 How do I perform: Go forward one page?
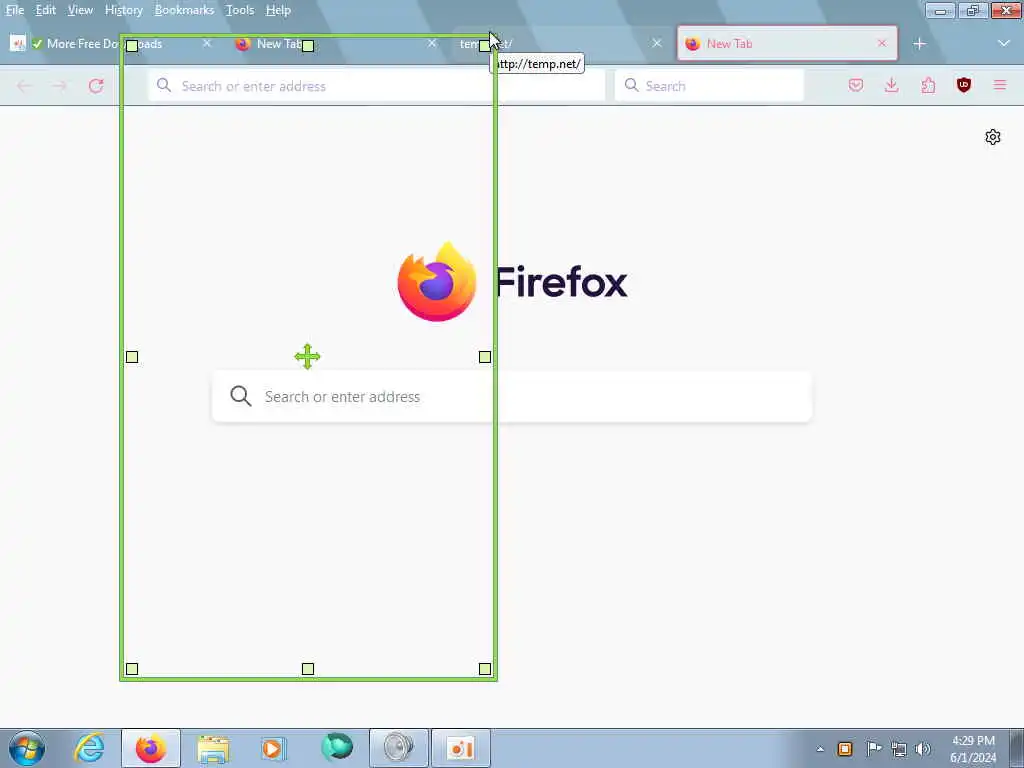point(59,86)
